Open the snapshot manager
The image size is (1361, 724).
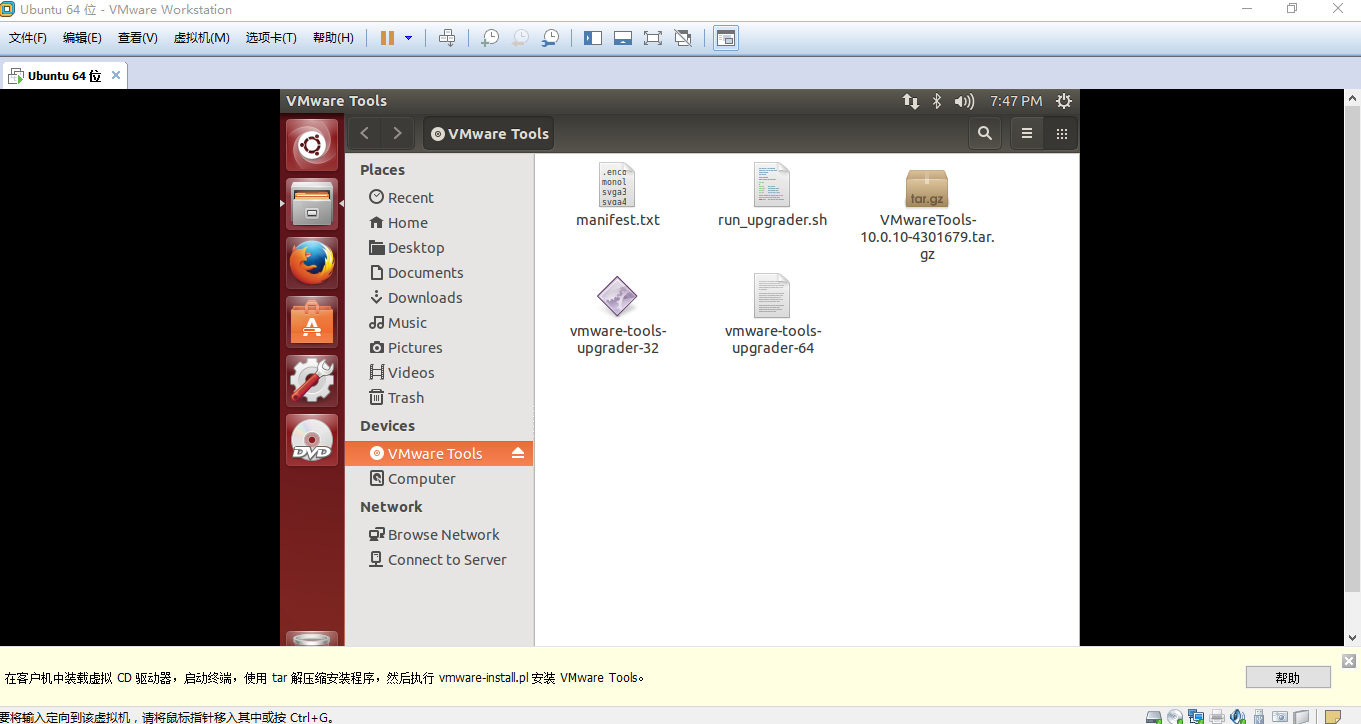click(550, 38)
